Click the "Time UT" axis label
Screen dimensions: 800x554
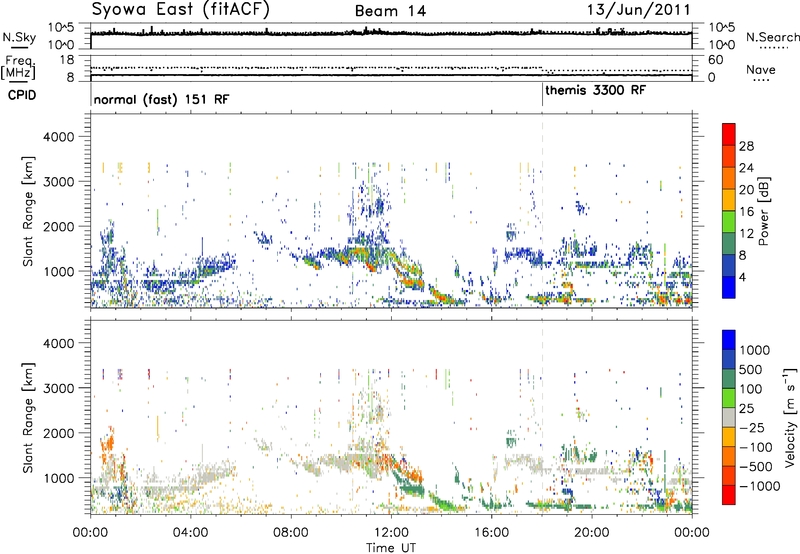pos(391,548)
